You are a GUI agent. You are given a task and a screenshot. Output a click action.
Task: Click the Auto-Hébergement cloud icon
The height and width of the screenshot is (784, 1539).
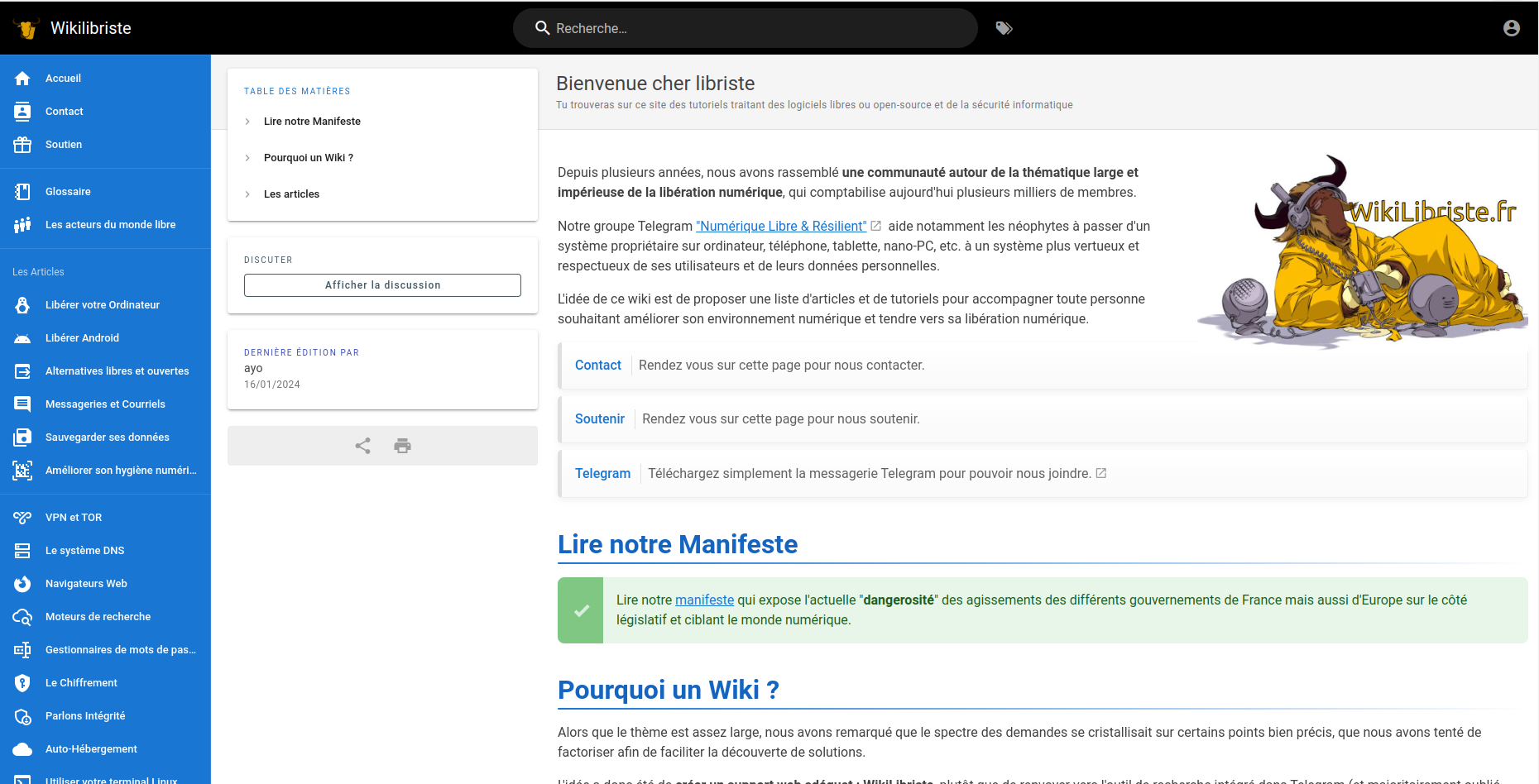(x=22, y=749)
